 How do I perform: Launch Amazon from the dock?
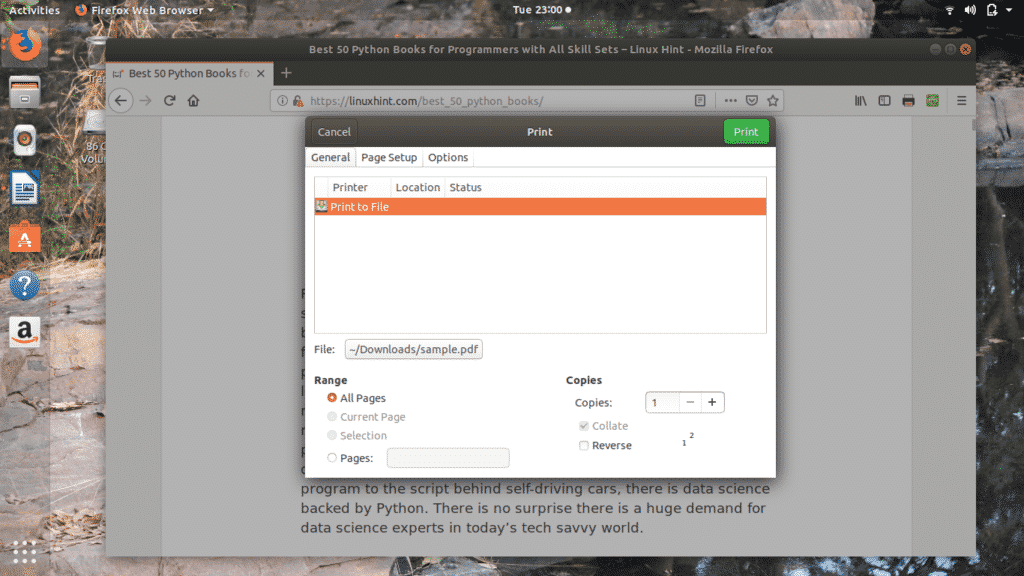click(25, 333)
